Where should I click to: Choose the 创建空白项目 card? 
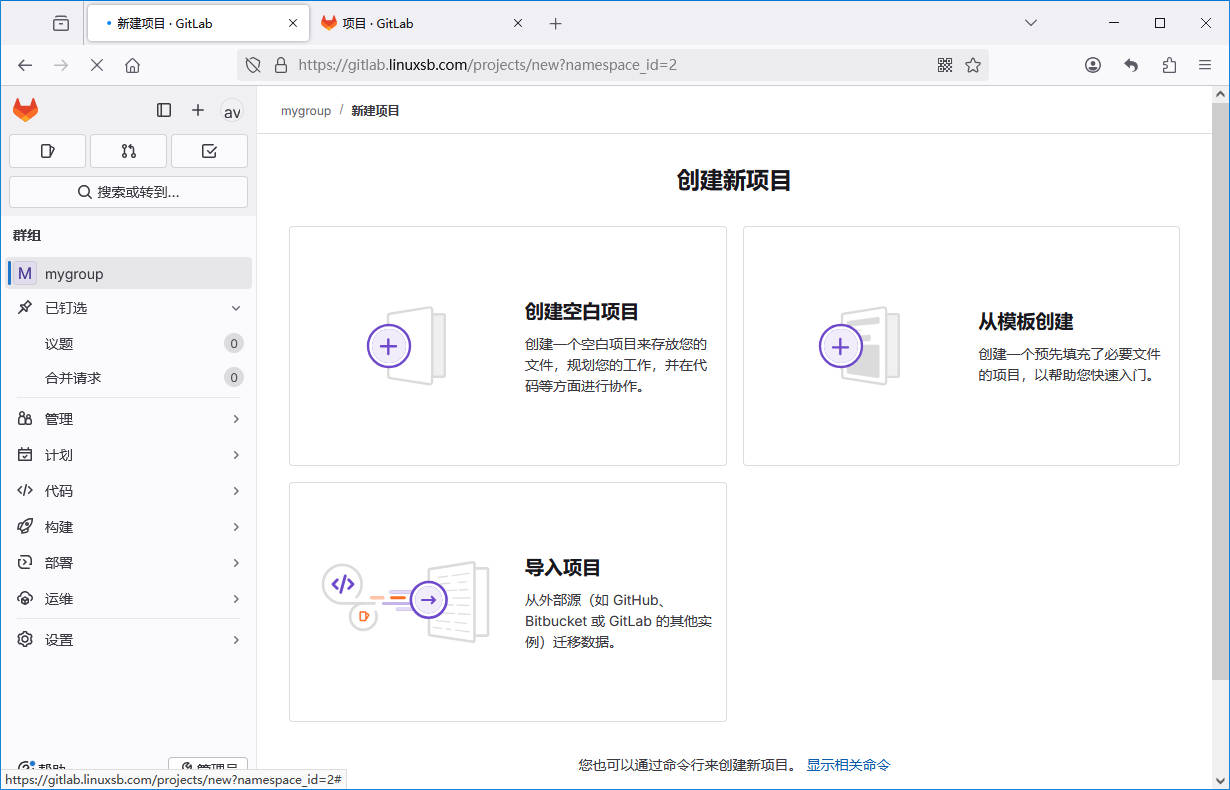pos(507,346)
